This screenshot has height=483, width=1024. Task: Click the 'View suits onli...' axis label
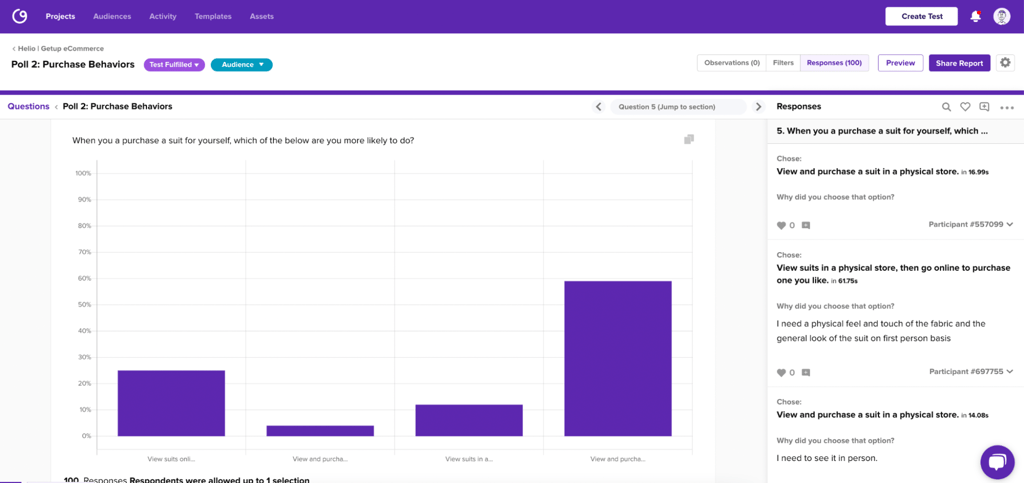pyautogui.click(x=171, y=459)
